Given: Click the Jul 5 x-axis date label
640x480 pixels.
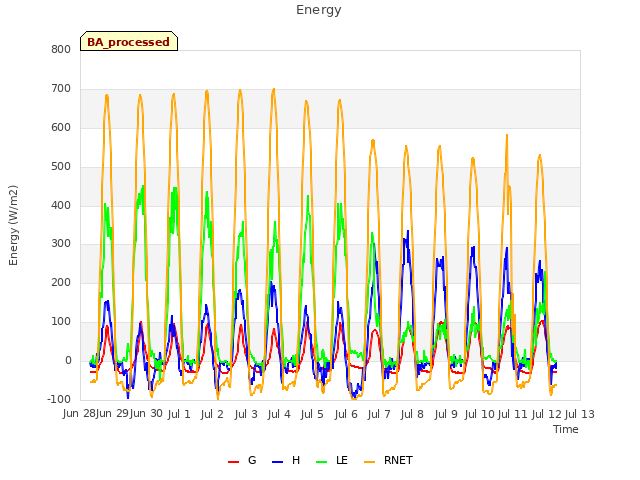Looking at the screenshot, I should (x=312, y=414).
